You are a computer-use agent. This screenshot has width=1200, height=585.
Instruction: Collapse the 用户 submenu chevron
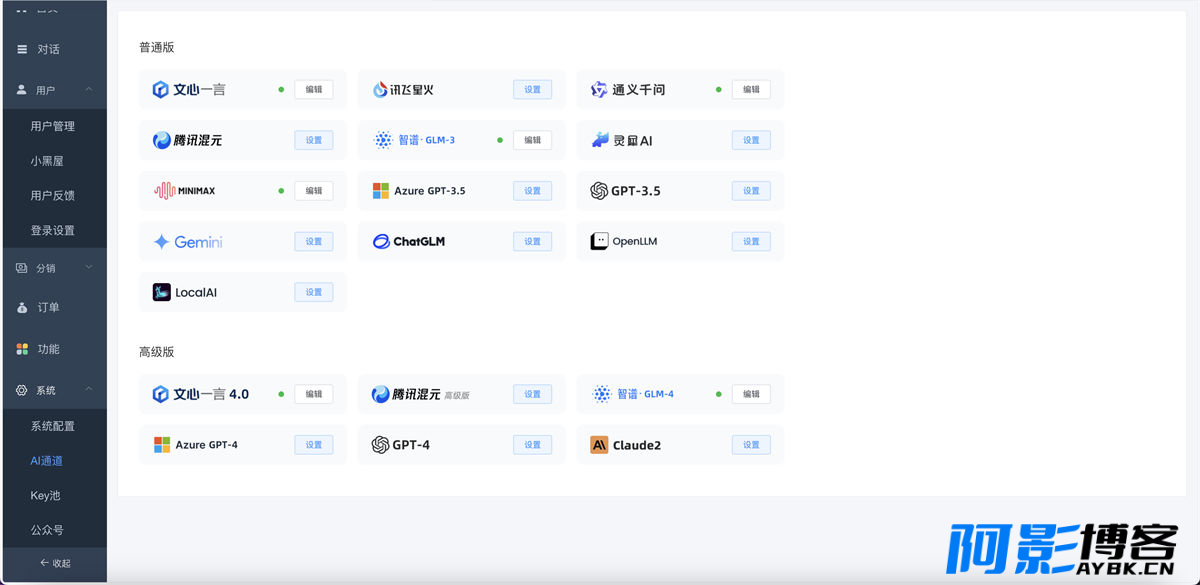89,90
